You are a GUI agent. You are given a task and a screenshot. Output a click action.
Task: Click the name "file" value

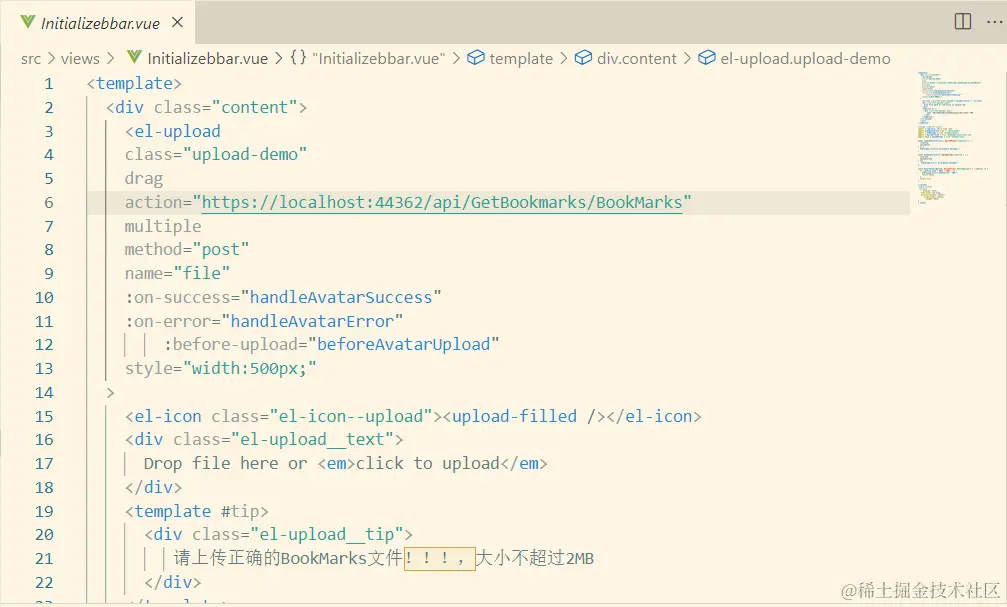tap(202, 273)
